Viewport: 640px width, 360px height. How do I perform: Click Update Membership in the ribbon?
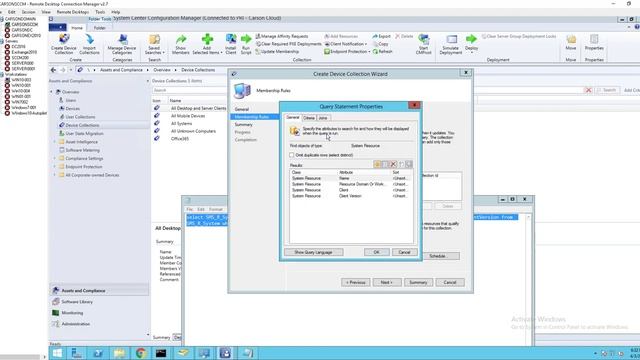[277, 51]
